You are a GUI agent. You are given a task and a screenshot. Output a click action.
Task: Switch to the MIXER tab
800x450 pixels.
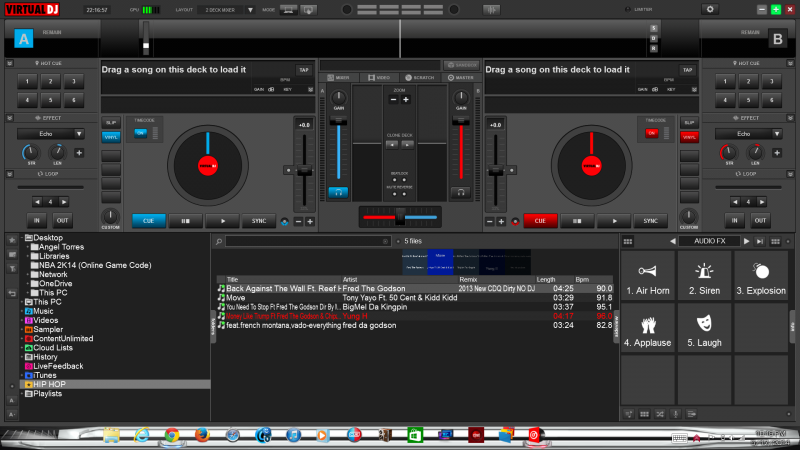pyautogui.click(x=338, y=78)
